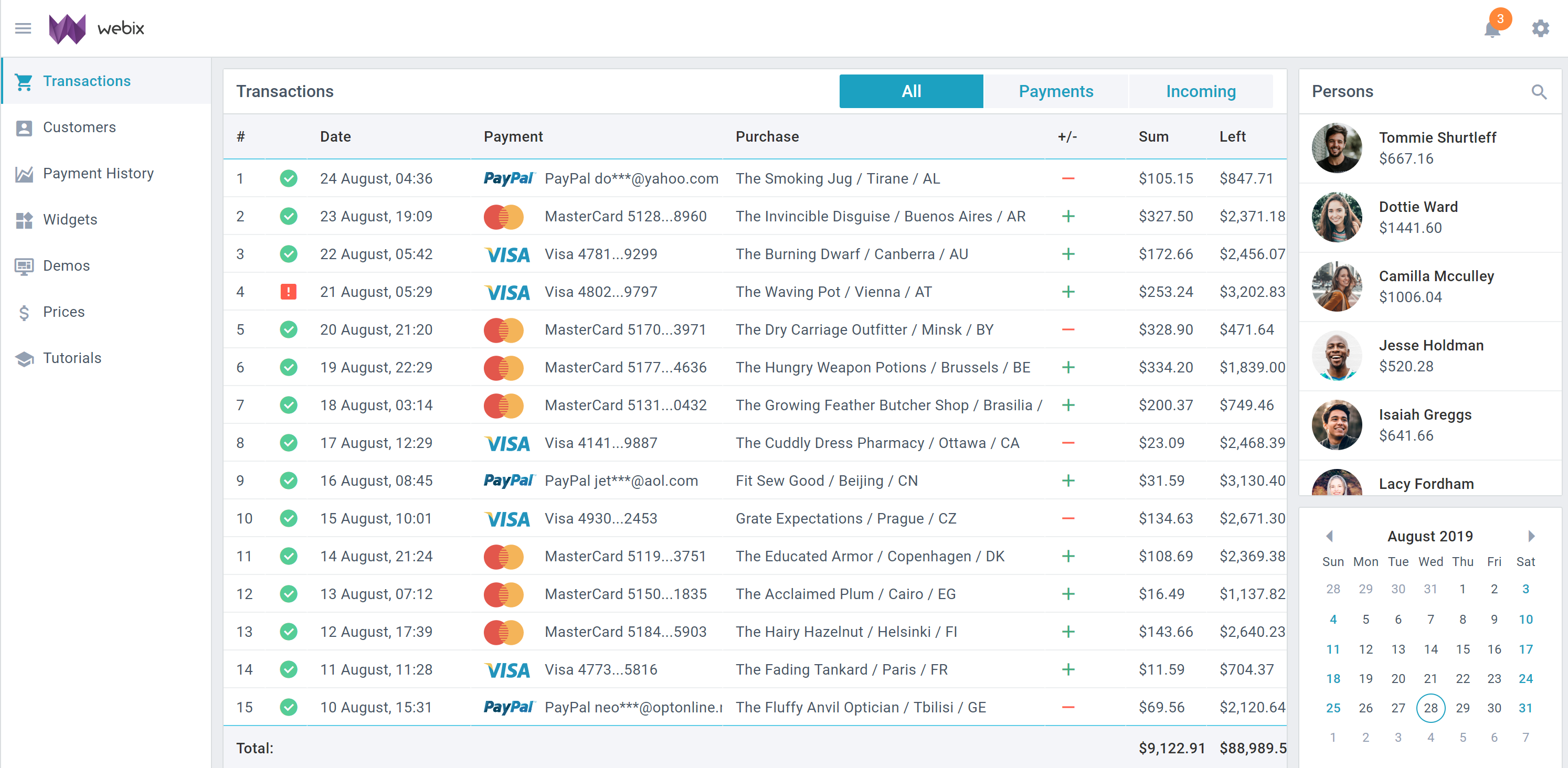1568x768 pixels.
Task: Click the Widgets sidebar icon
Action: pos(24,220)
